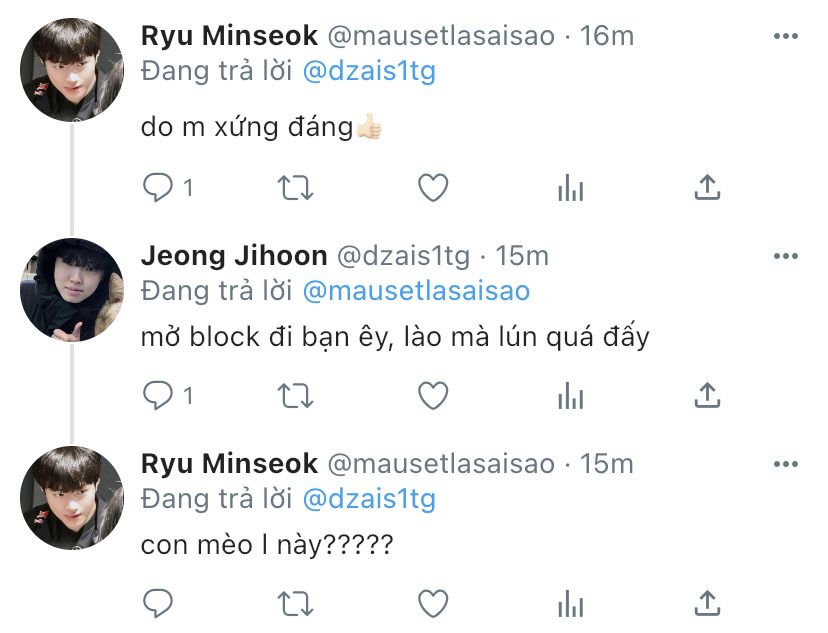Retweet the "do m xứng đáng" tweet
The height and width of the screenshot is (633, 828).
point(295,187)
